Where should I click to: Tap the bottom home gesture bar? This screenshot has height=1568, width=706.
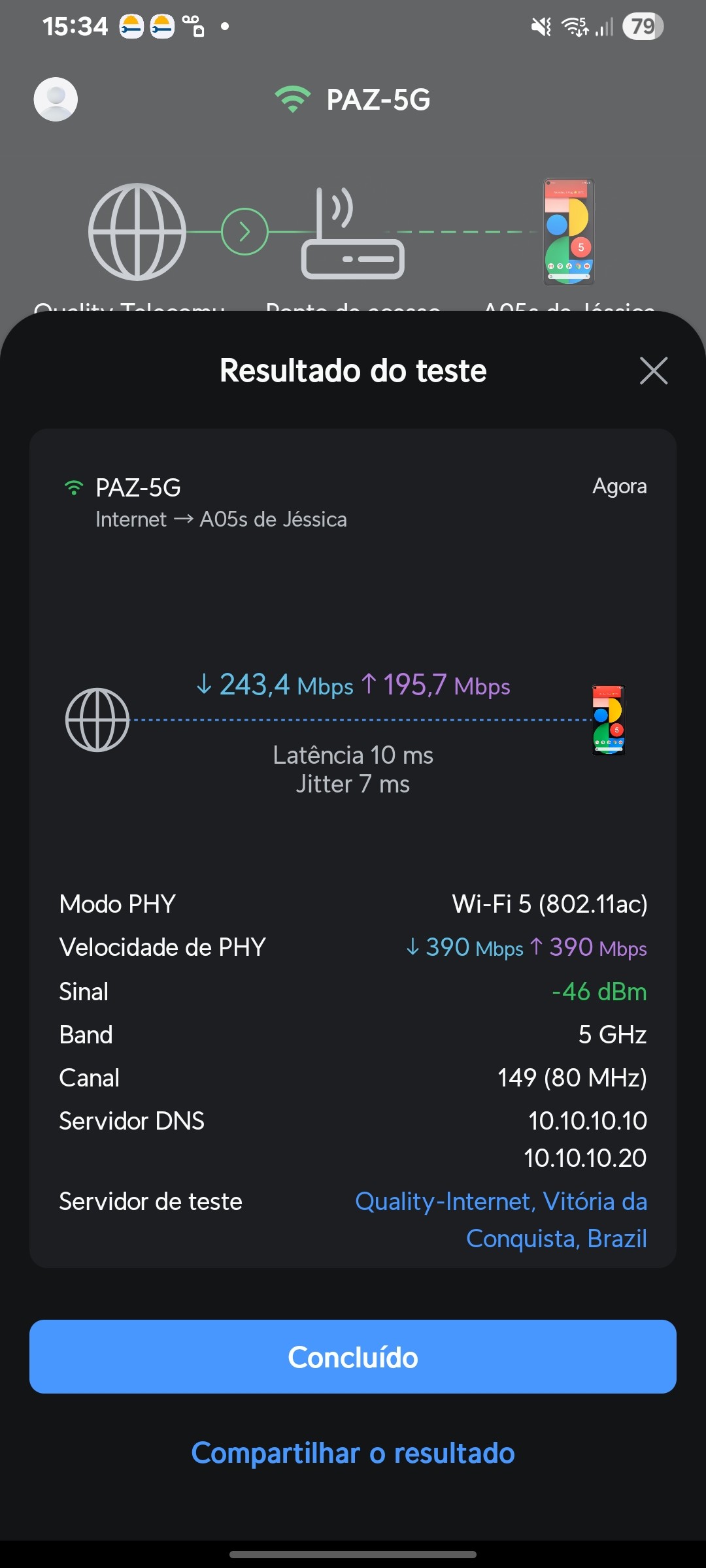pos(353,1554)
